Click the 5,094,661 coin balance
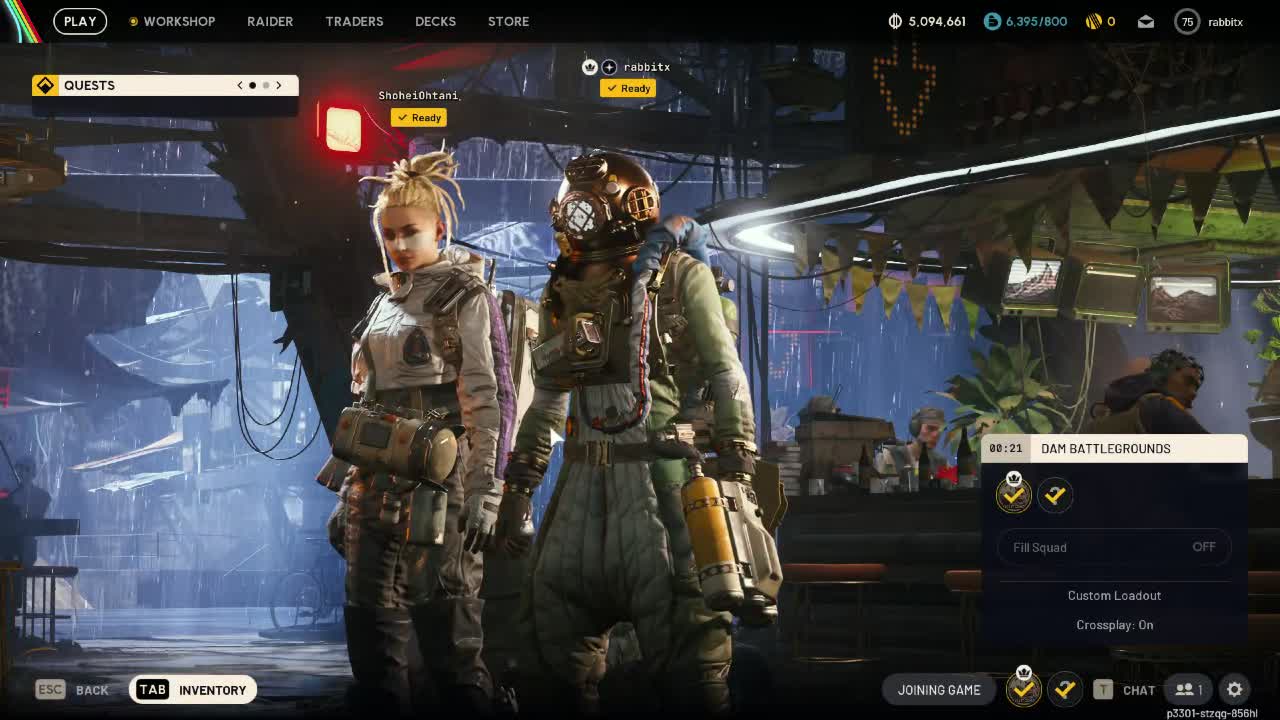Screen dimensions: 1280x720 pyautogui.click(x=937, y=21)
